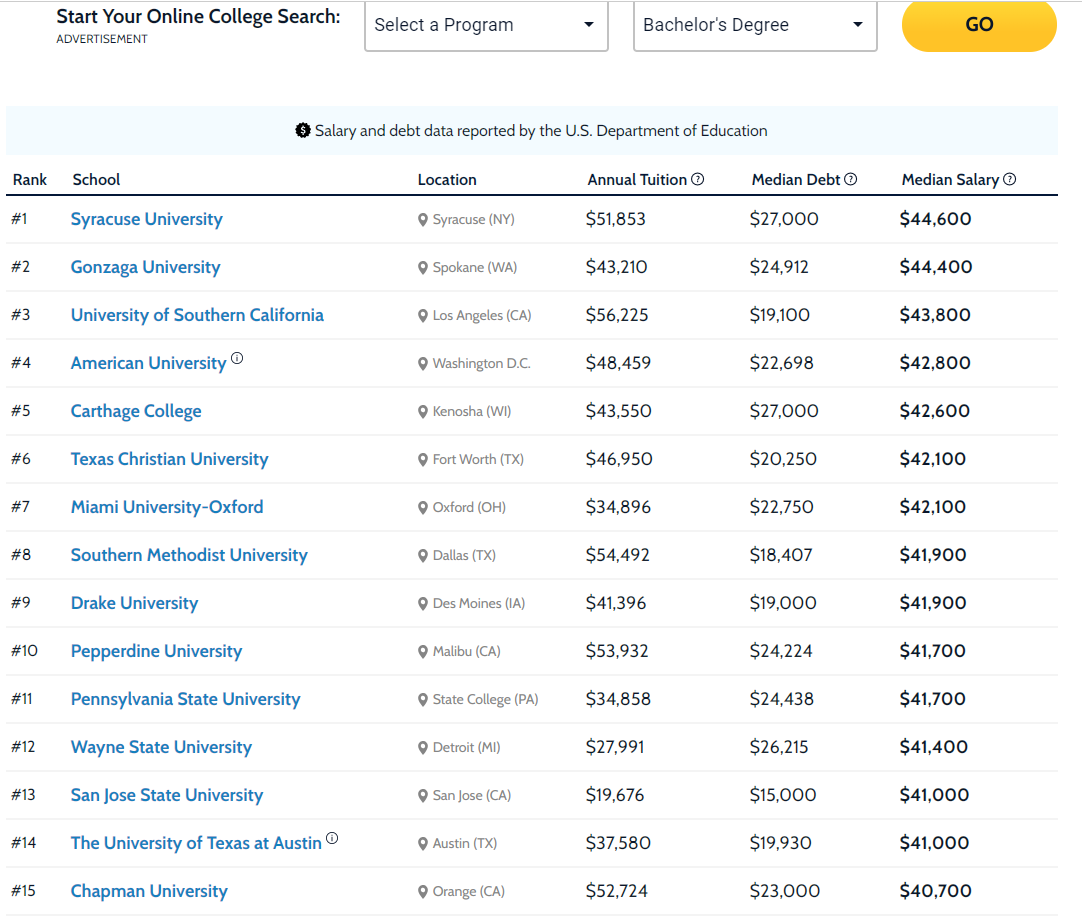Click the Median Debt column header text
This screenshot has width=1082, height=918.
click(x=796, y=179)
